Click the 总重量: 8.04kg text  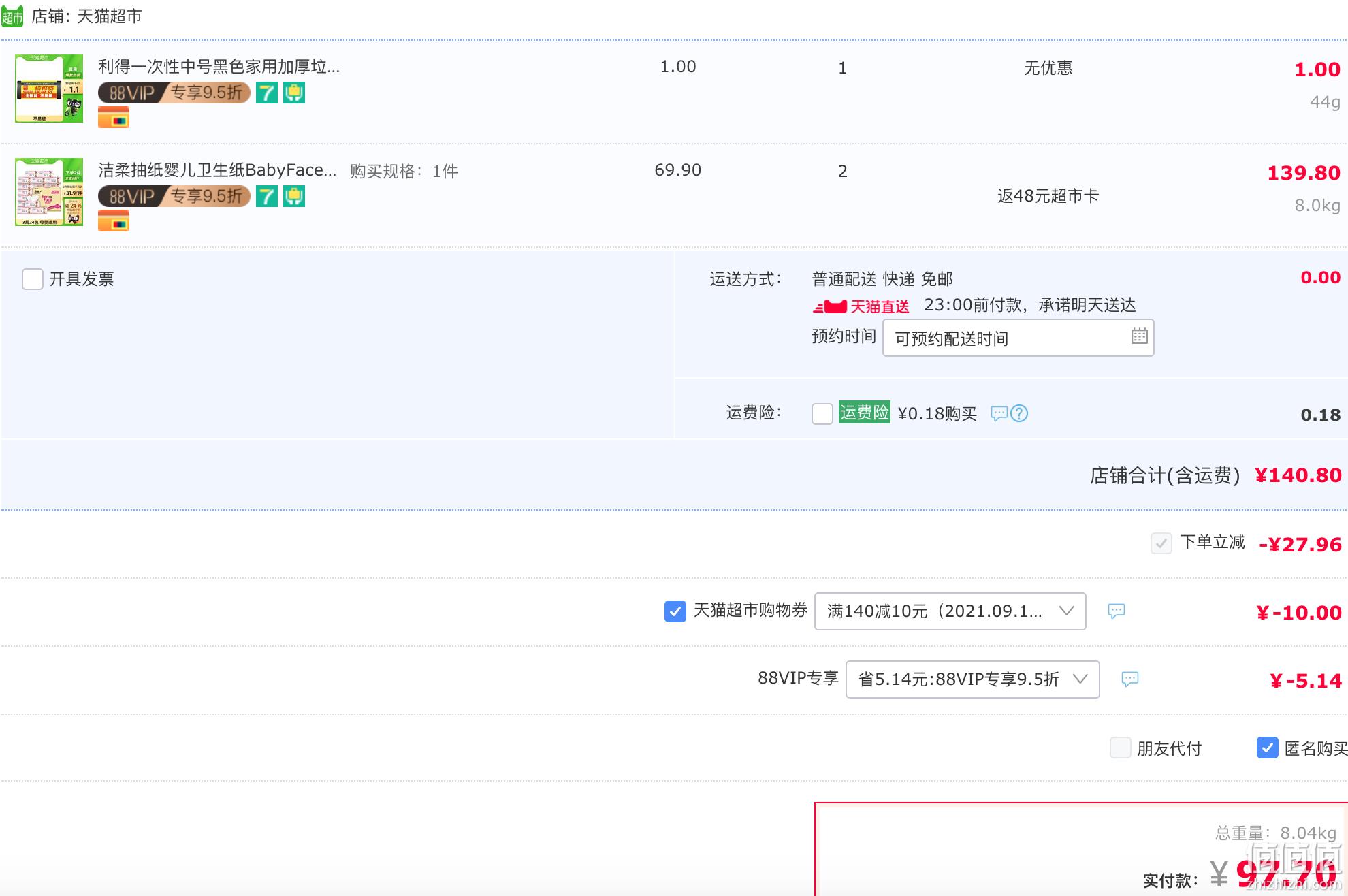1276,833
